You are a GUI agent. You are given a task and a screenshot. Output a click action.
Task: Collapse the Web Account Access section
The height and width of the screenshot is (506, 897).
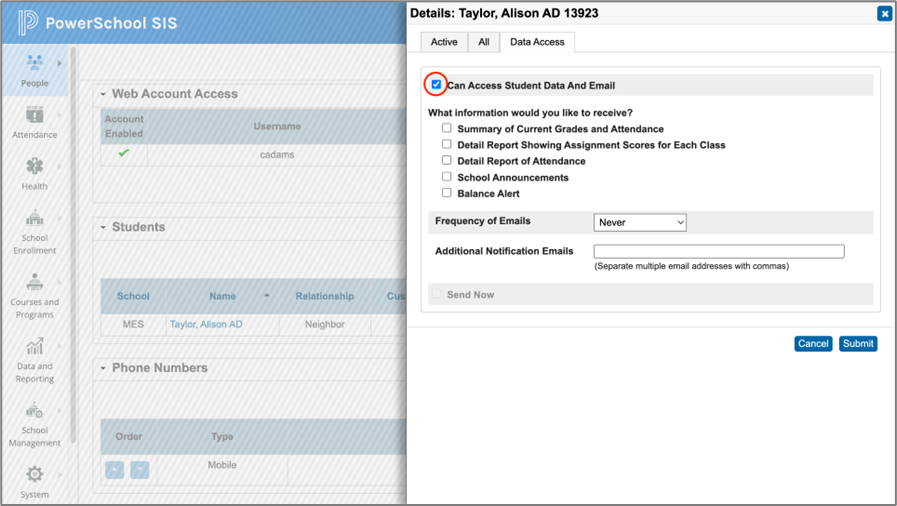103,94
